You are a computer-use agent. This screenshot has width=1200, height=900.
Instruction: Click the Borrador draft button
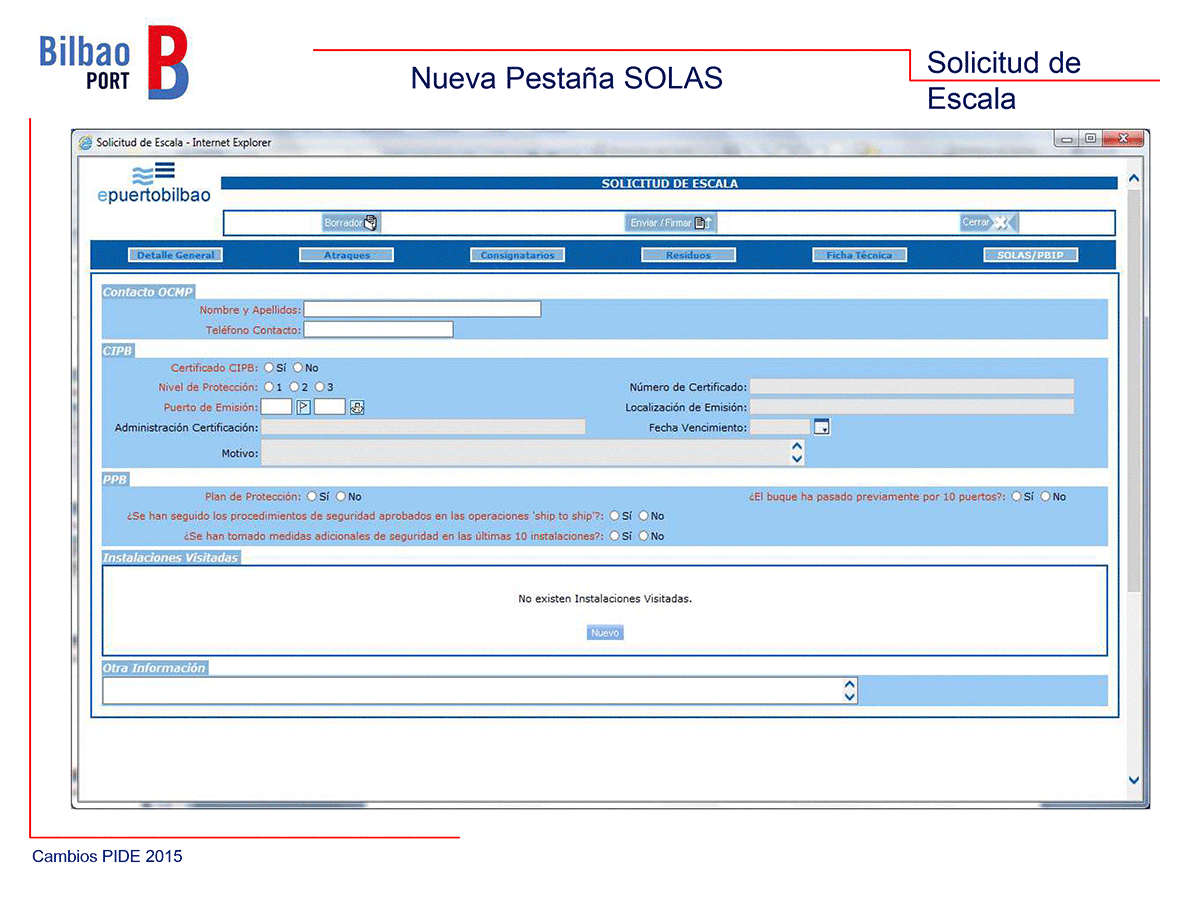[351, 223]
